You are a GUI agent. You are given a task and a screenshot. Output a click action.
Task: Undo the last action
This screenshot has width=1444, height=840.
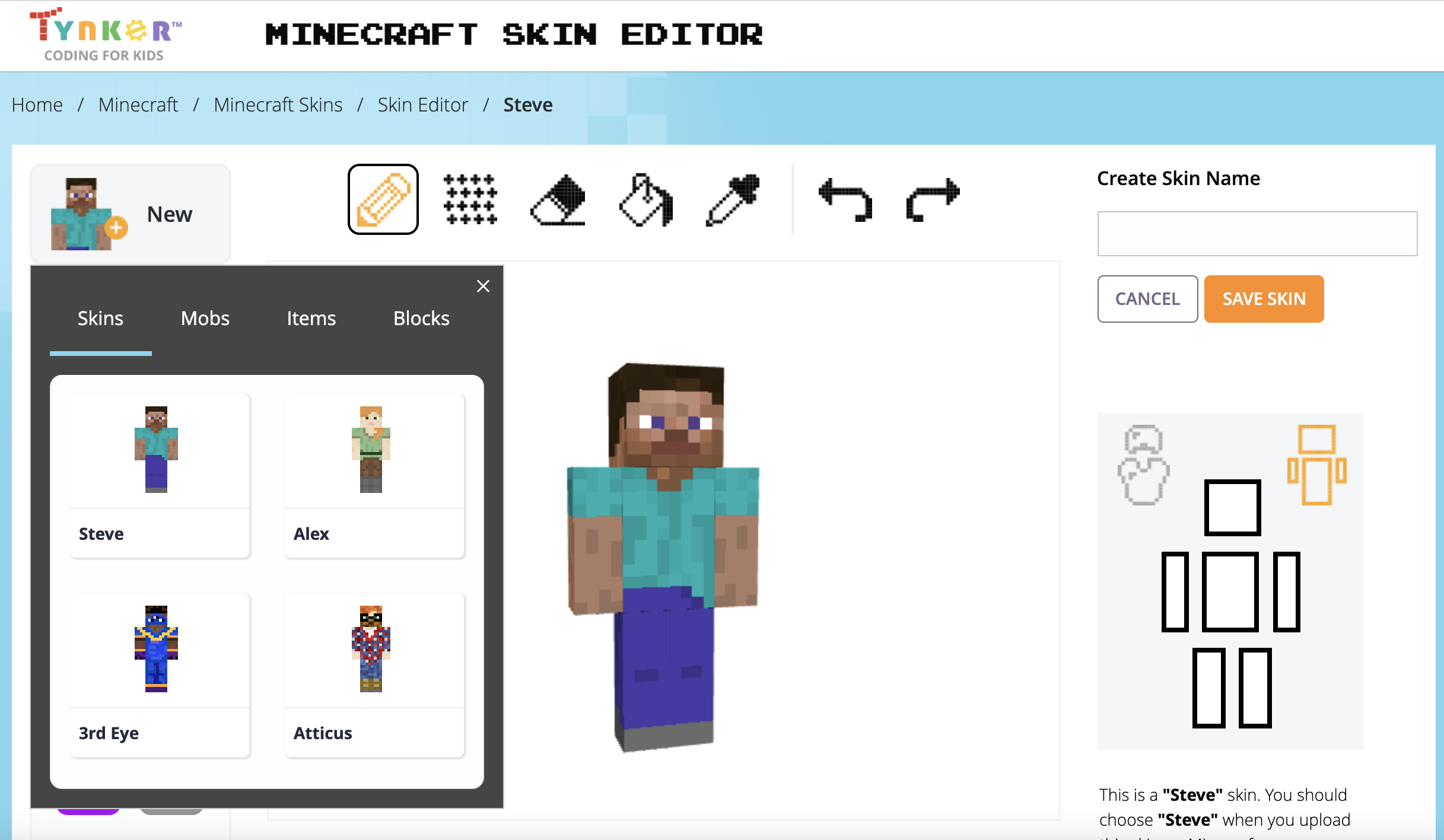tap(845, 199)
